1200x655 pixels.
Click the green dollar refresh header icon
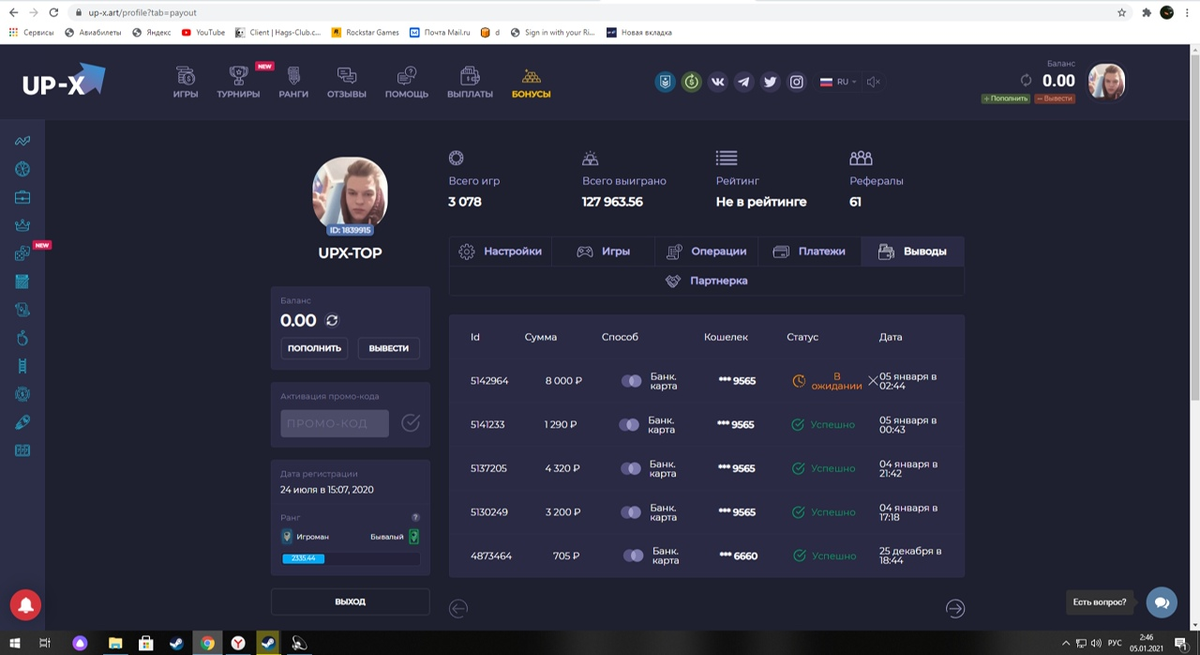(x=691, y=82)
